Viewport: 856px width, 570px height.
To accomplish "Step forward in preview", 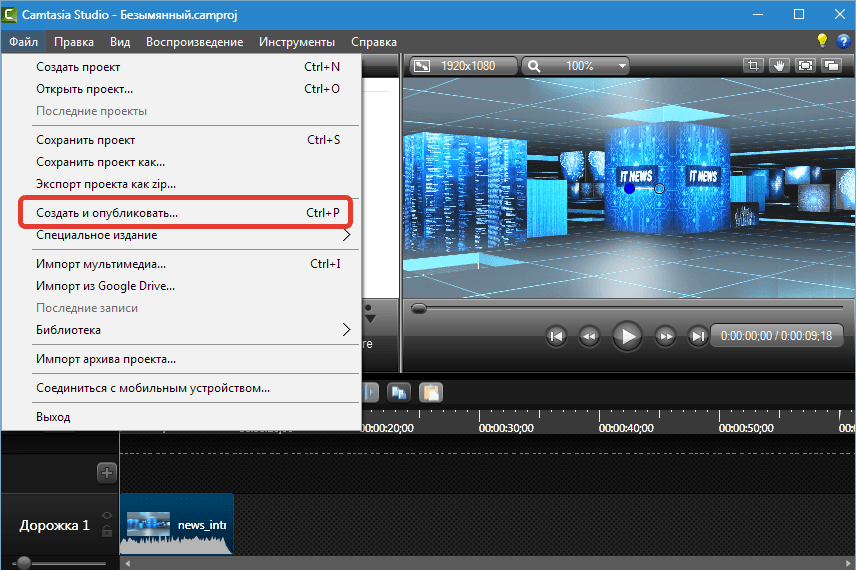I will pos(665,336).
